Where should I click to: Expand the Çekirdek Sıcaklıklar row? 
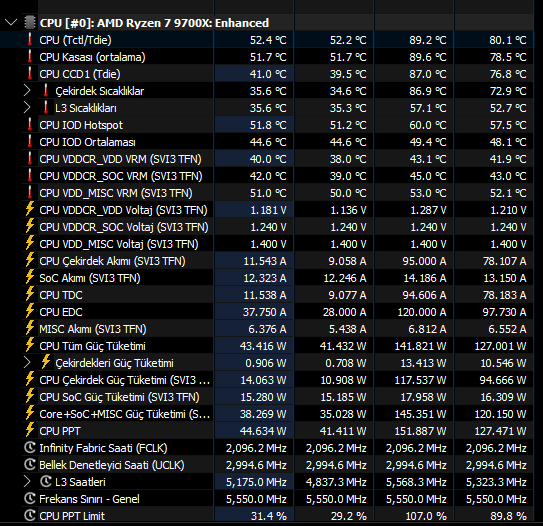coord(27,91)
